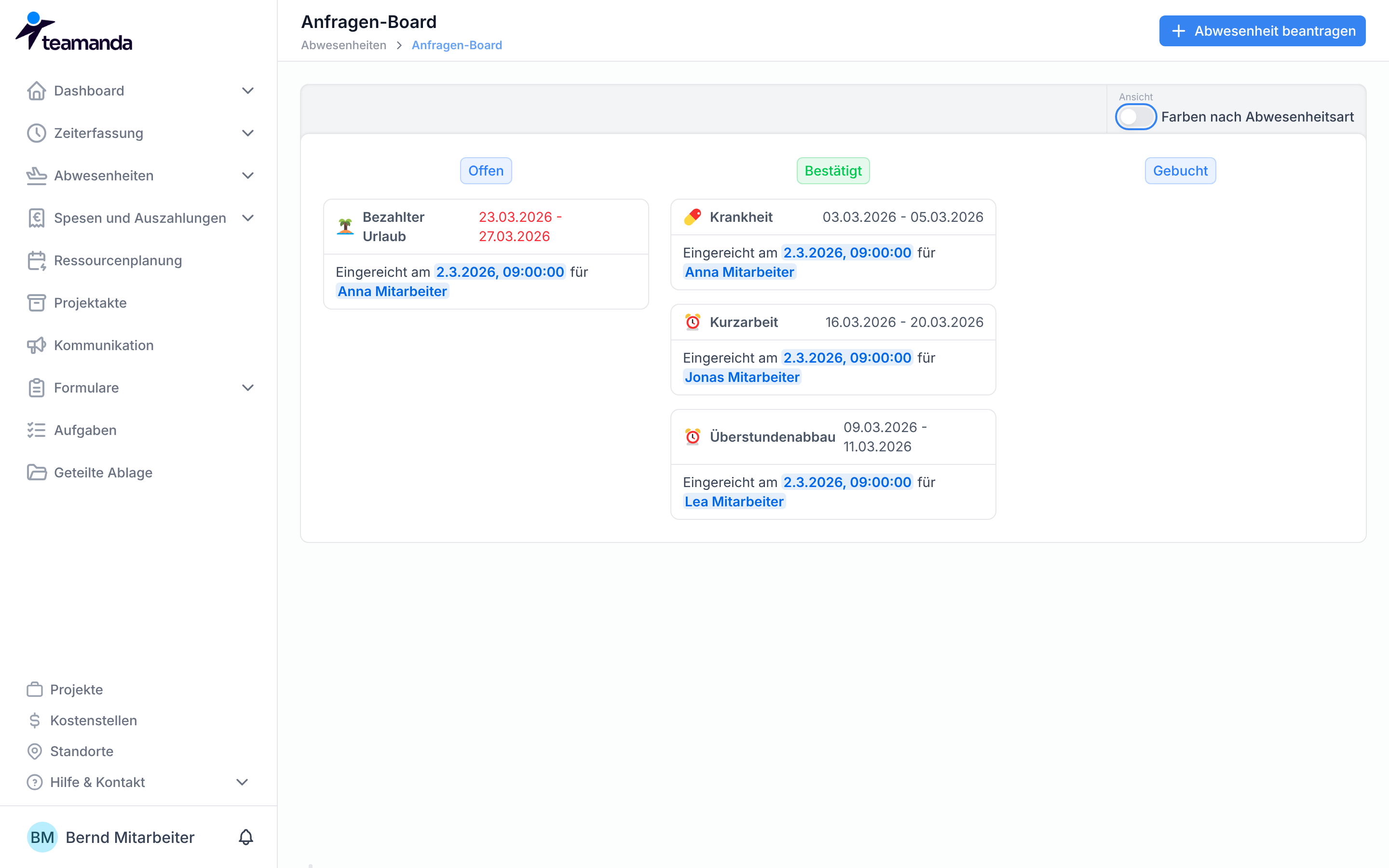Image resolution: width=1389 pixels, height=868 pixels.
Task: Expand the Abwesenheiten menu chevron
Action: (247, 176)
